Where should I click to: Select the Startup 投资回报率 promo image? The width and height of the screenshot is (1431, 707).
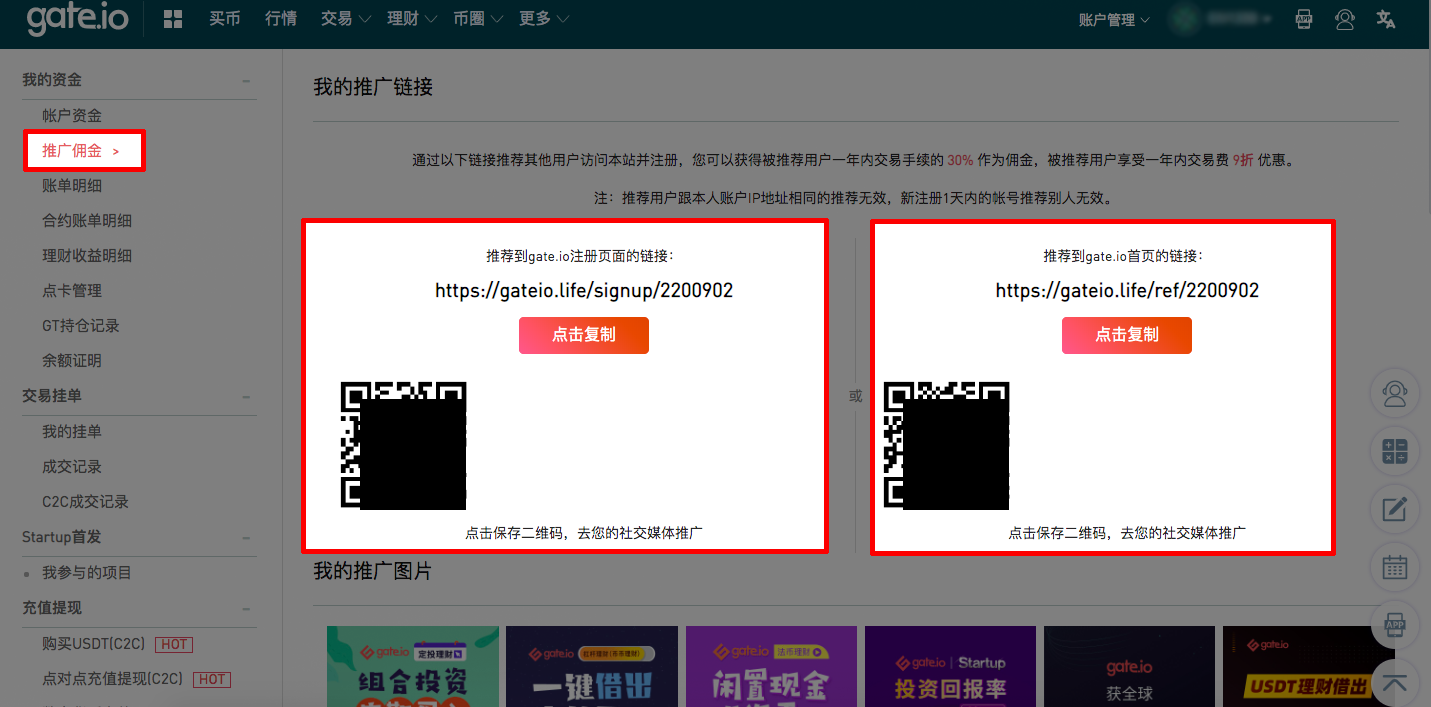tap(950, 666)
